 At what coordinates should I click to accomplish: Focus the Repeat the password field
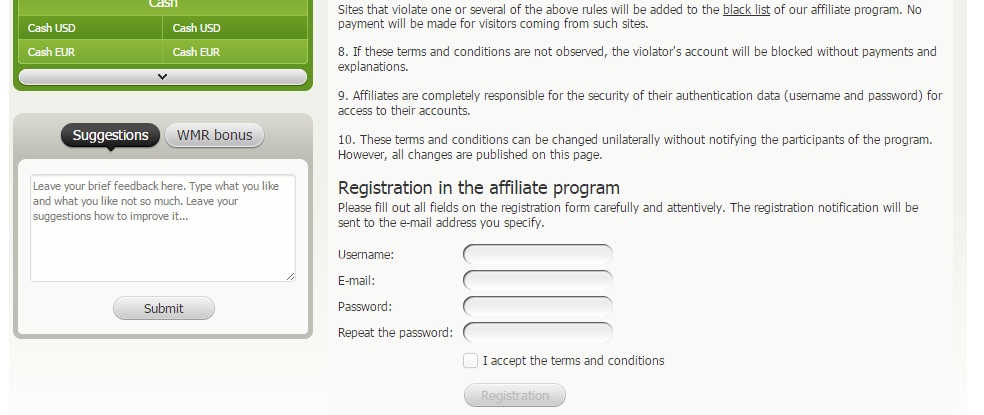538,333
